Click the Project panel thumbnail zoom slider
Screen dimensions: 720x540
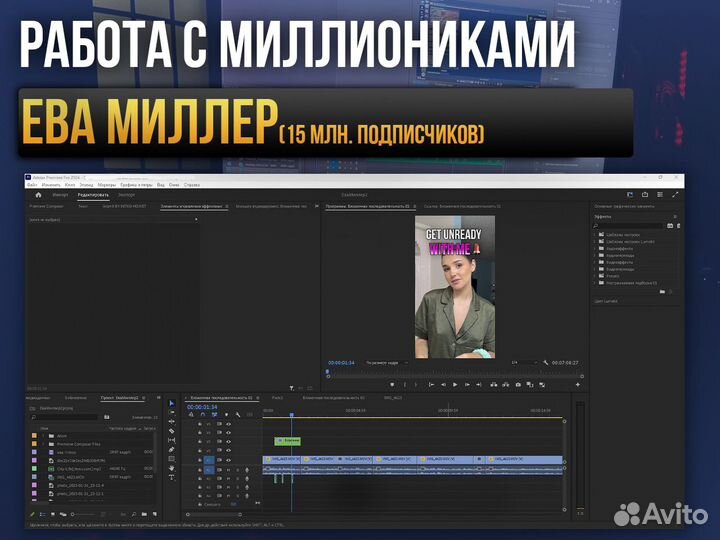pyautogui.click(x=83, y=514)
